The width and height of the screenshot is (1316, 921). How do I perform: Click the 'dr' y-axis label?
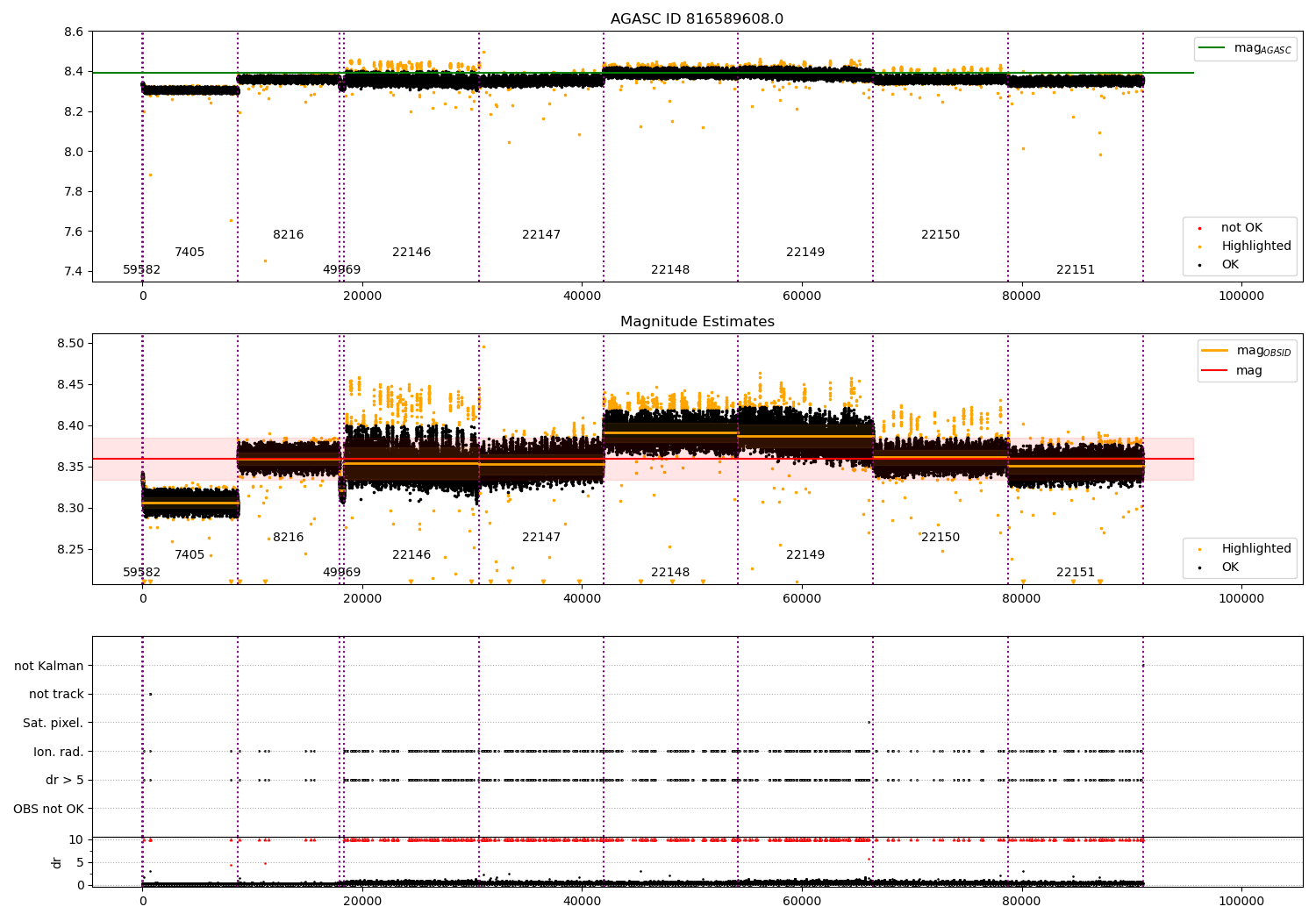coord(57,862)
